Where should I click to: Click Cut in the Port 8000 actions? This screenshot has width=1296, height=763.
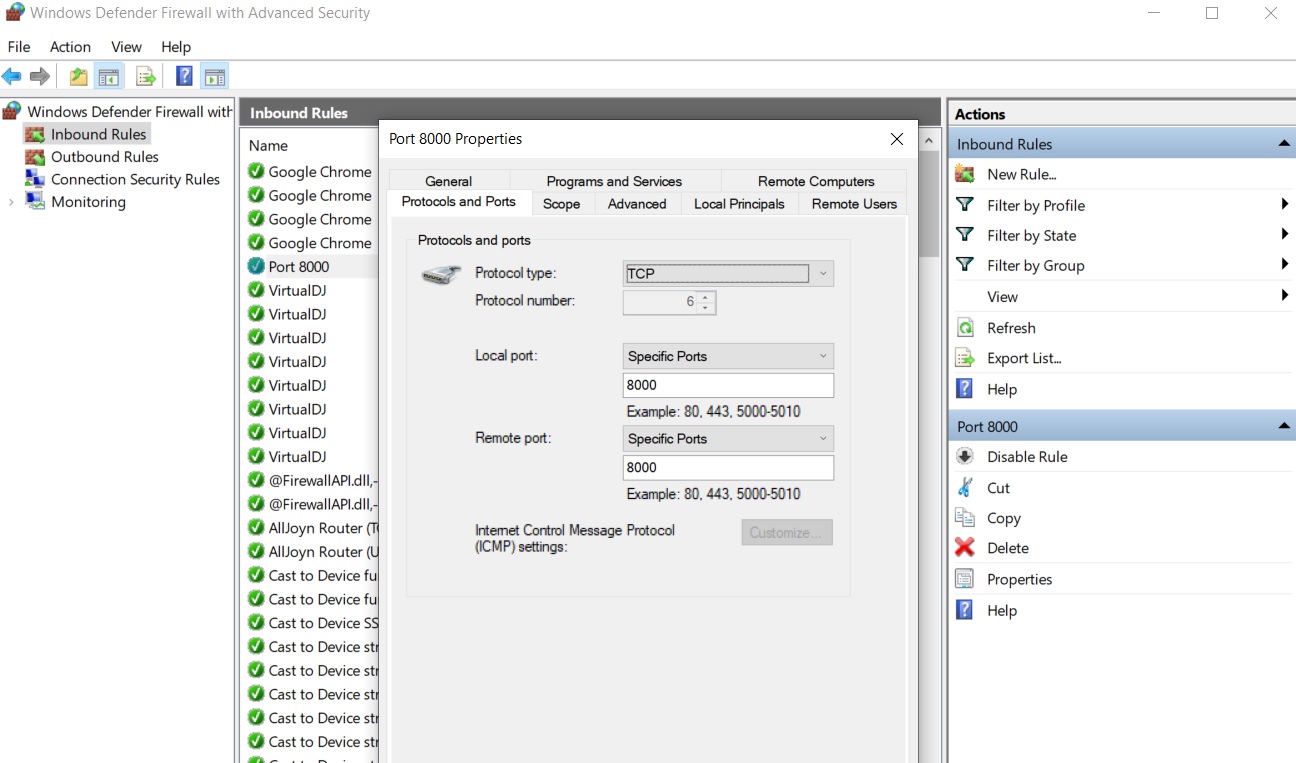pyautogui.click(x=998, y=488)
